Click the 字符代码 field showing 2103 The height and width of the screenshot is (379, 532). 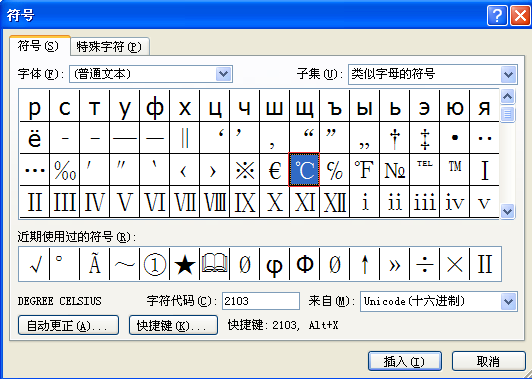(261, 301)
